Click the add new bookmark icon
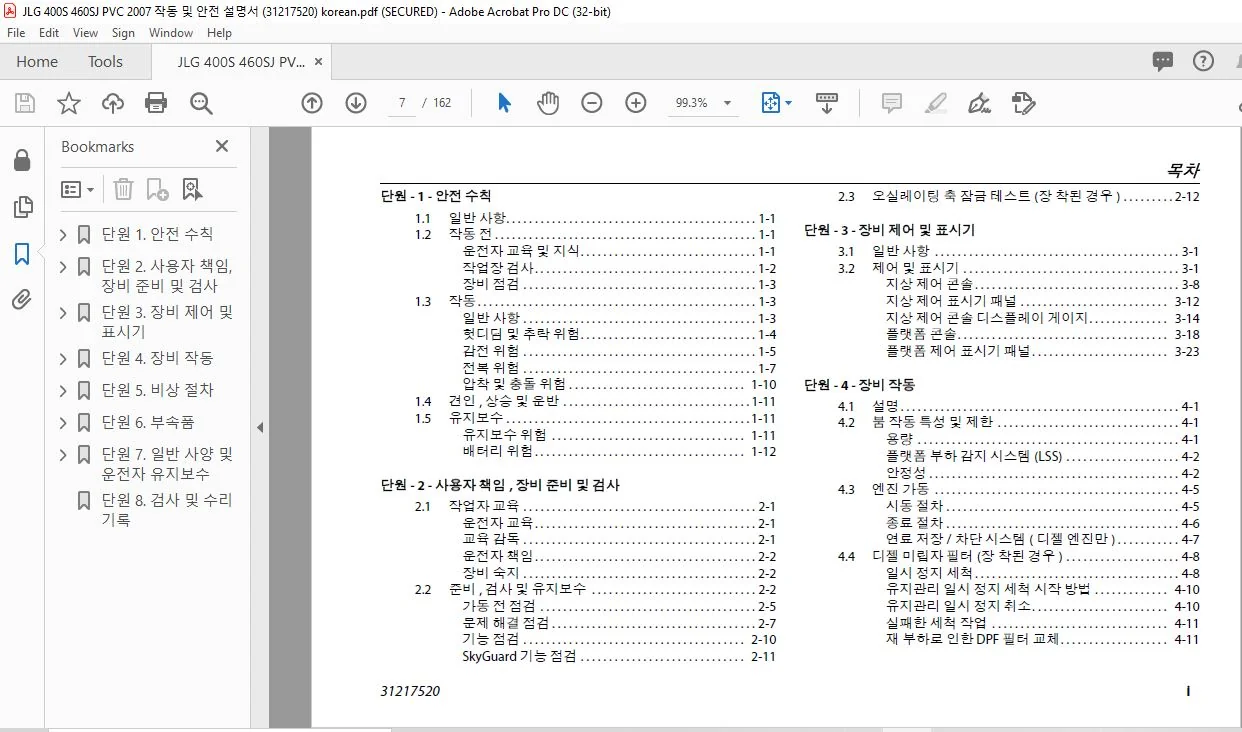 click(157, 189)
